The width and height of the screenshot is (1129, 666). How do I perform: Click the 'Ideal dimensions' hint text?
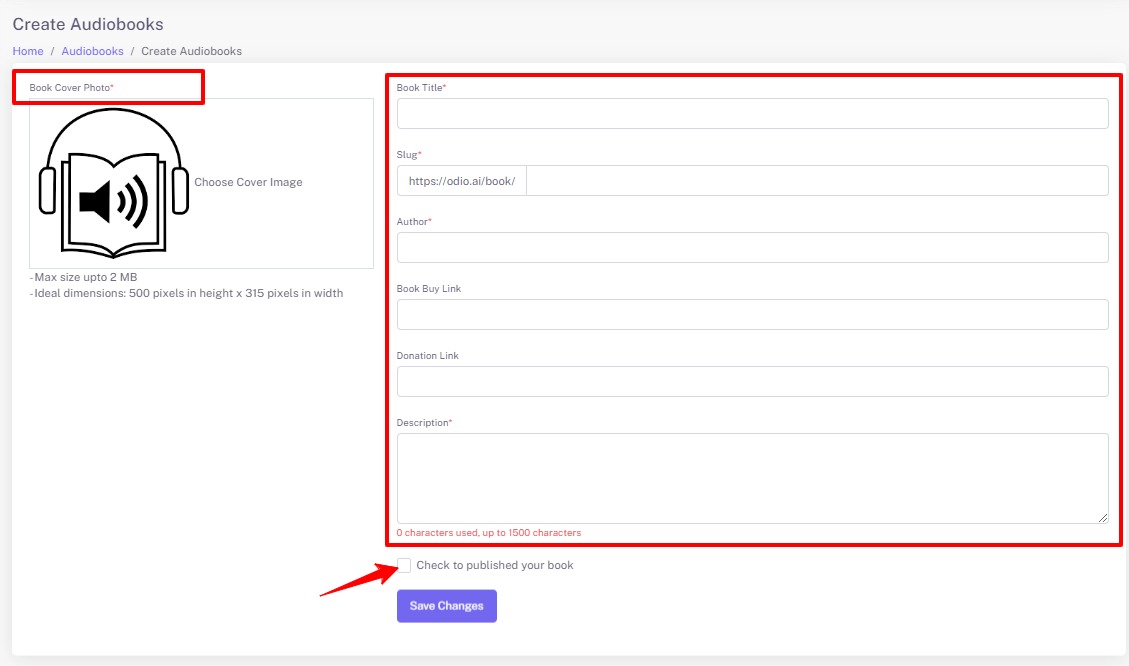[186, 293]
